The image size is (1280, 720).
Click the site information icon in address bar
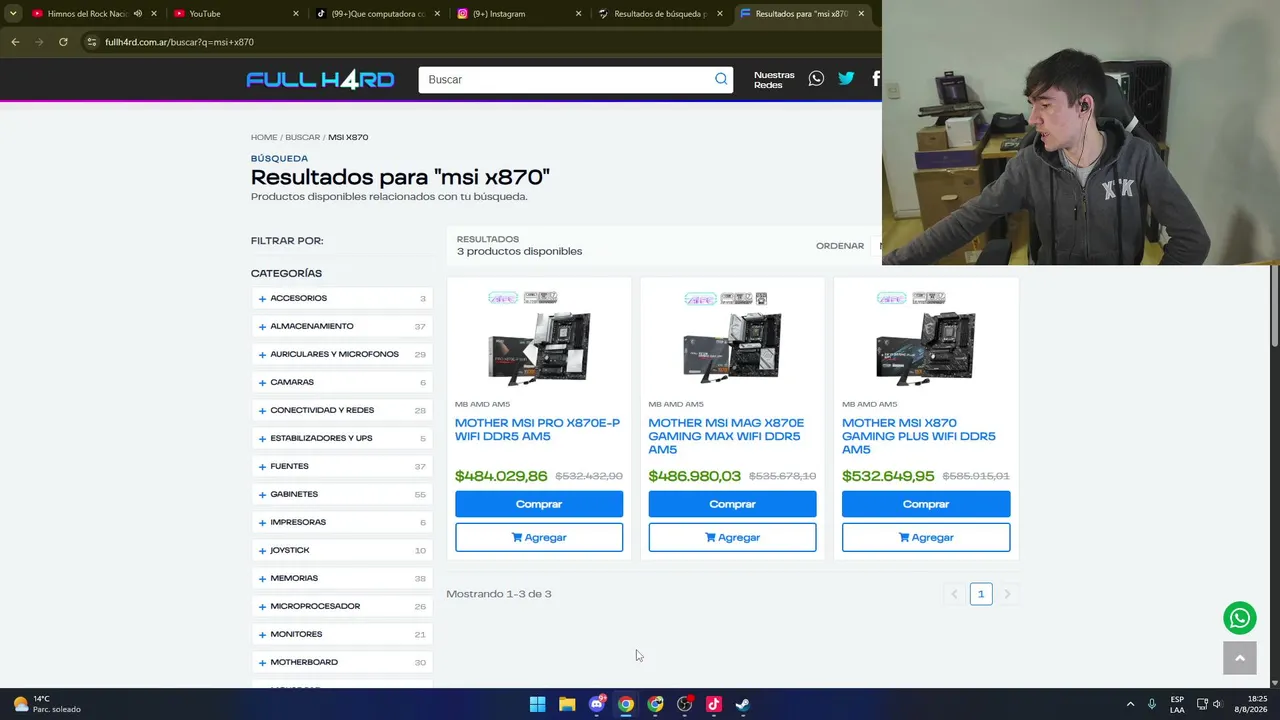click(91, 42)
